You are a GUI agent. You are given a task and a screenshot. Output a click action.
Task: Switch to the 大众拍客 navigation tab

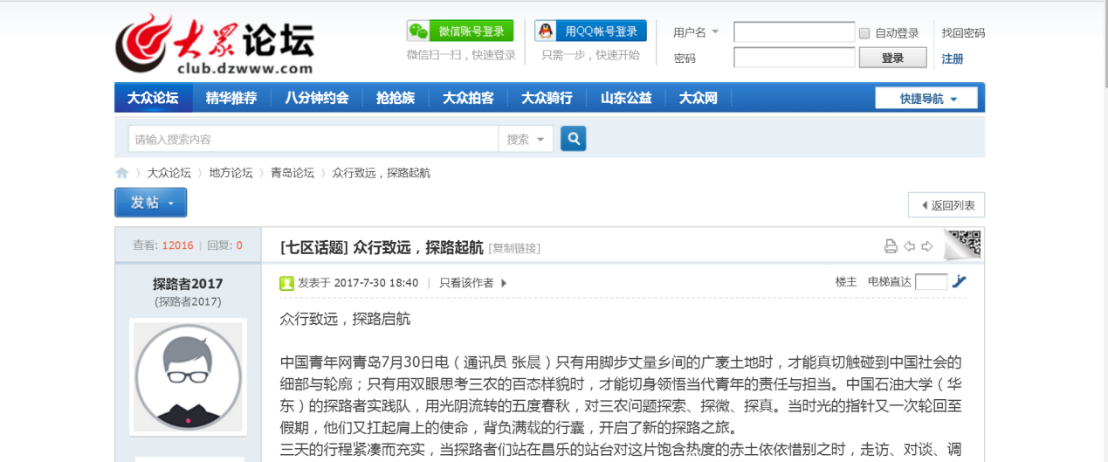(x=468, y=98)
